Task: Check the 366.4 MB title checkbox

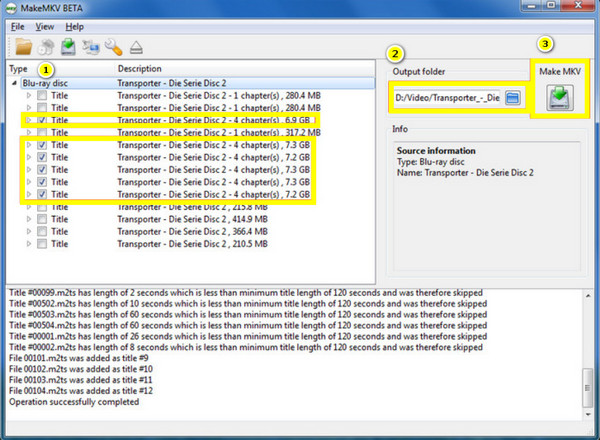Action: 42,231
